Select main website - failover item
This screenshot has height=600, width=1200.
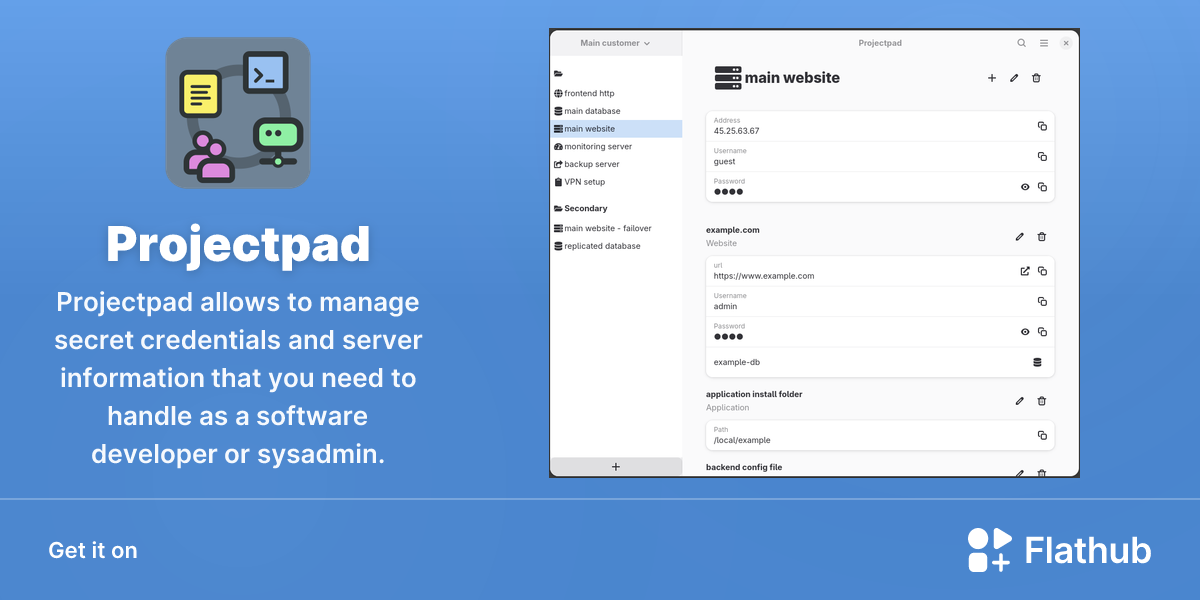click(x=616, y=228)
